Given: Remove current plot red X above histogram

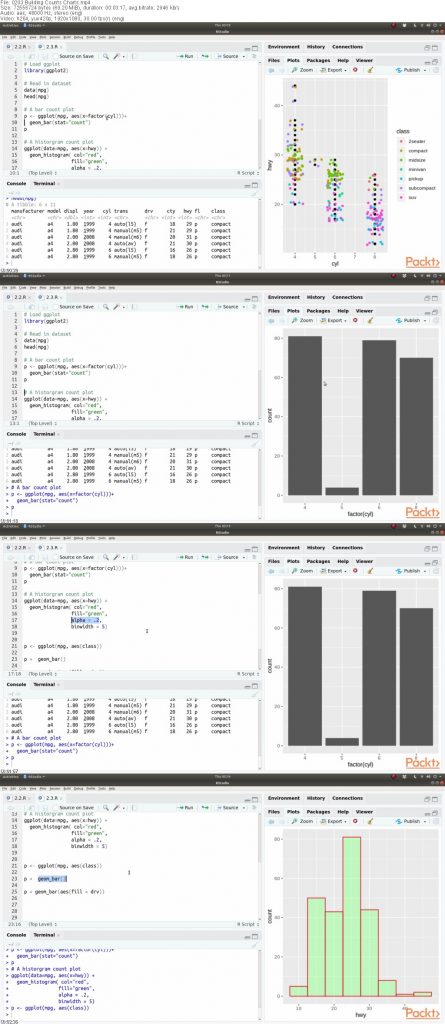Looking at the screenshot, I should (x=355, y=821).
